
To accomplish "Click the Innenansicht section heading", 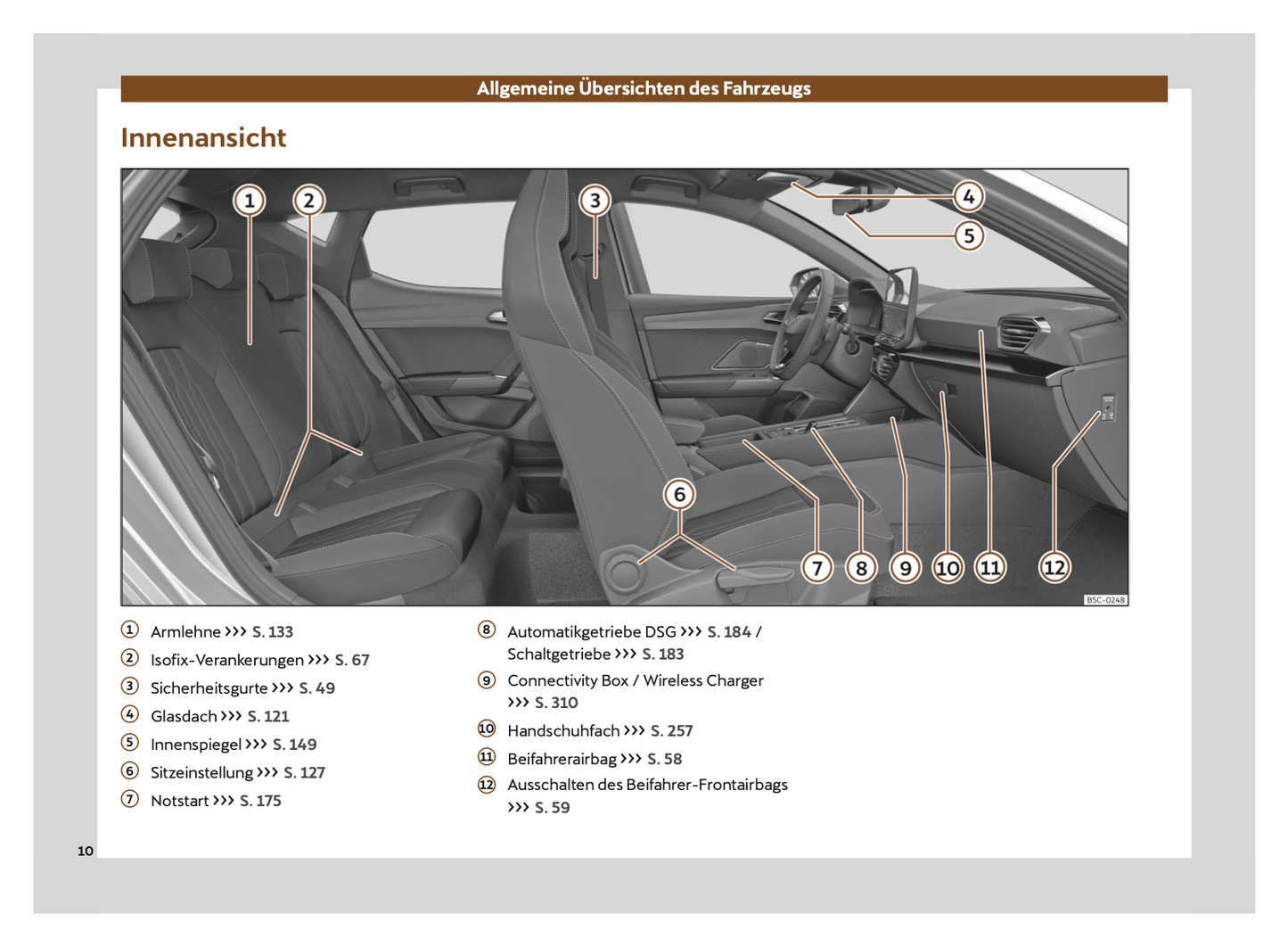I will click(203, 138).
